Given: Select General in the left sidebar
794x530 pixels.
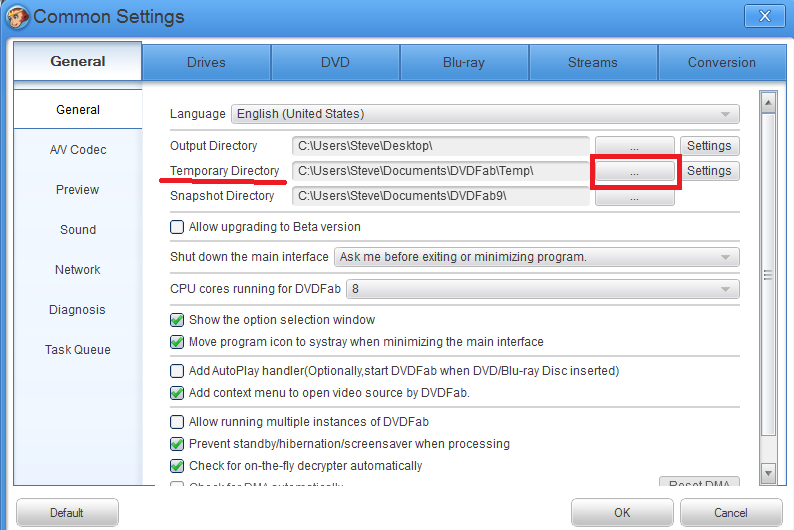Looking at the screenshot, I should click(x=78, y=109).
